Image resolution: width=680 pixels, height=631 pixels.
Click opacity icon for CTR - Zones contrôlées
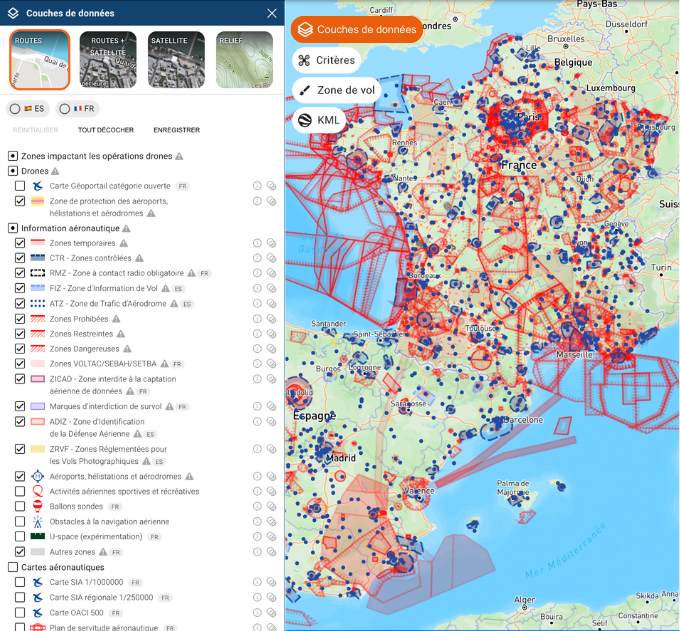[271, 258]
